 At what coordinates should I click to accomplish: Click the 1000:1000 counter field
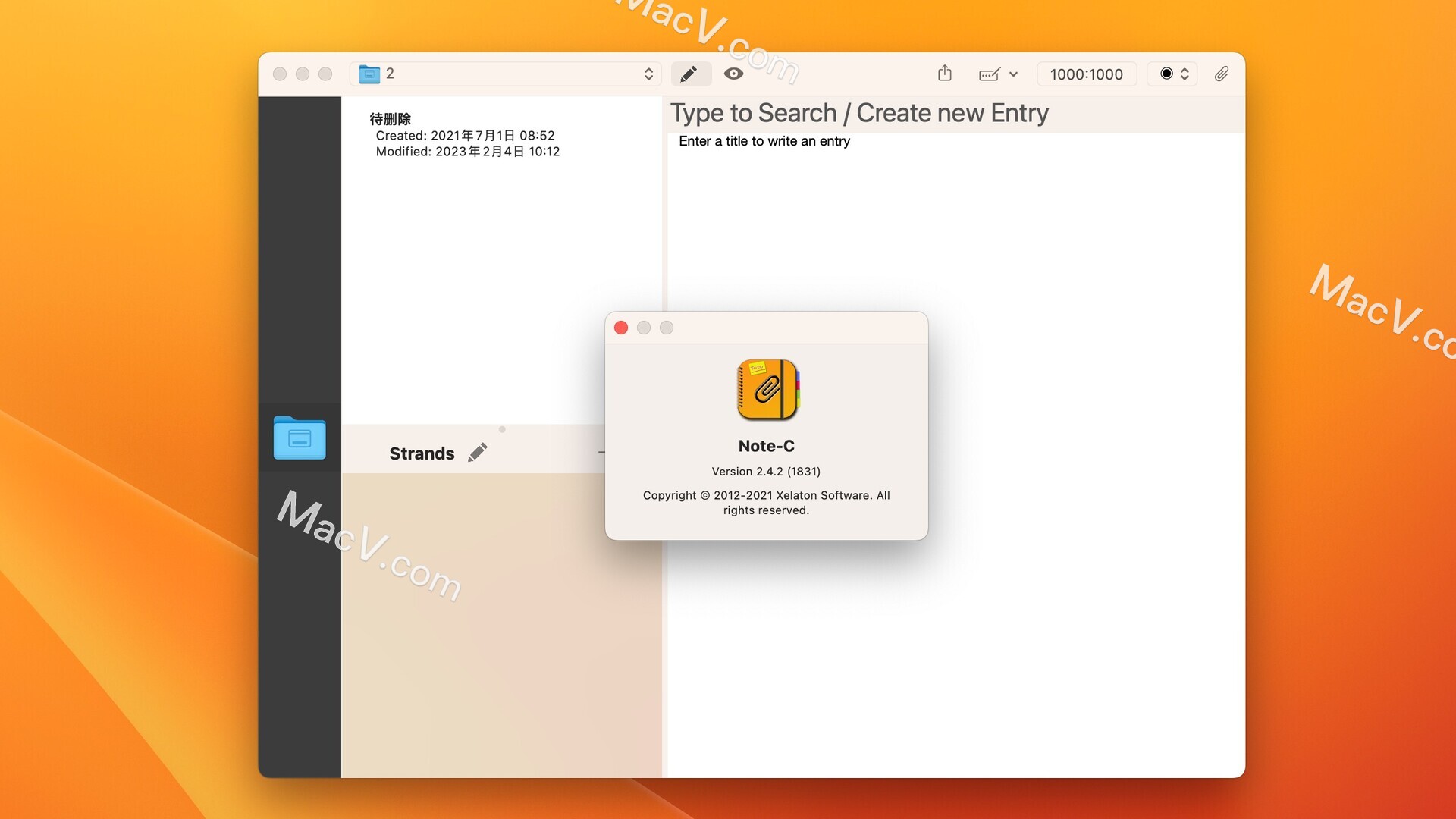pos(1086,74)
